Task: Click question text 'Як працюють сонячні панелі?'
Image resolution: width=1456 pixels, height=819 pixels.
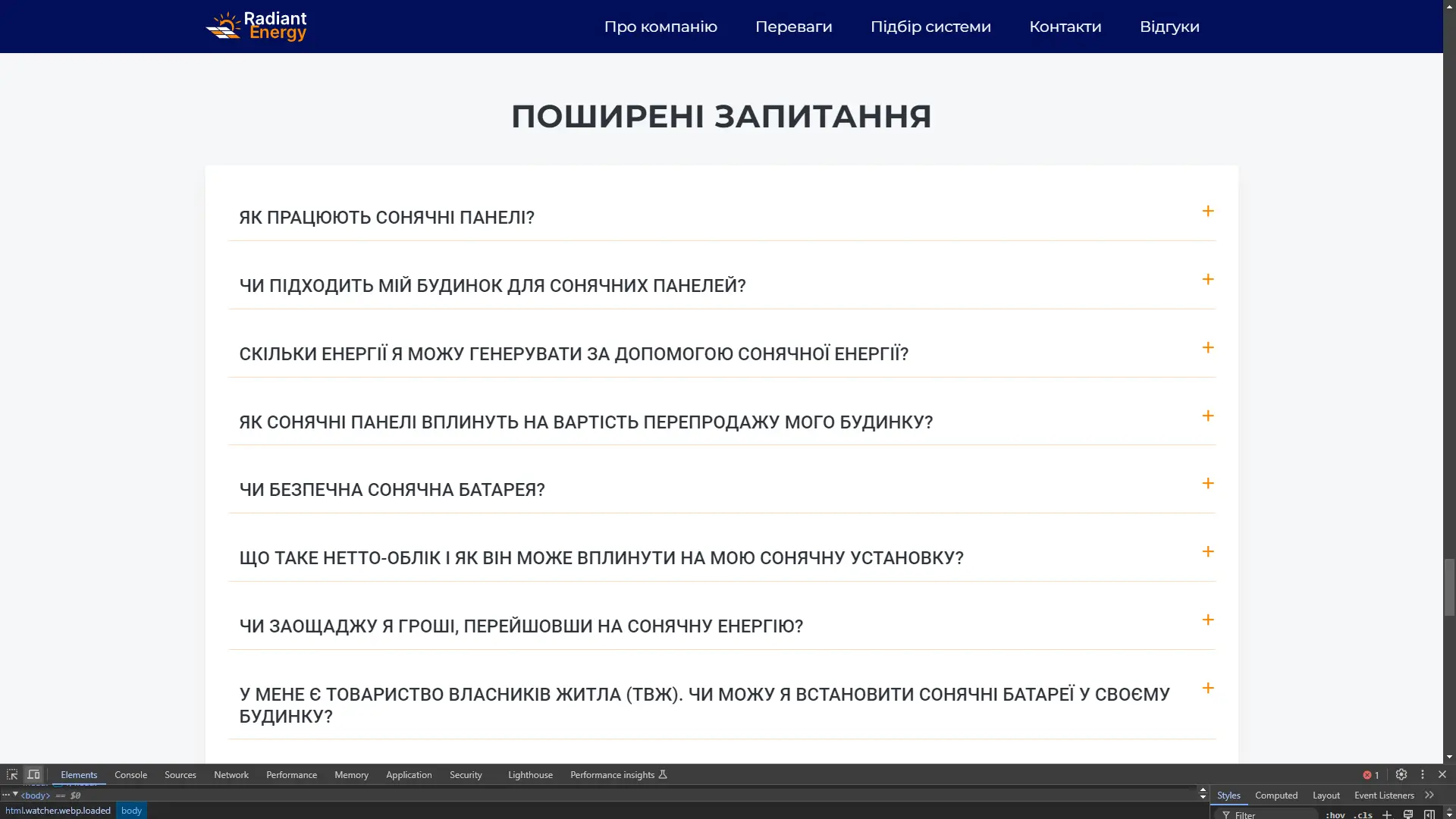Action: click(387, 218)
